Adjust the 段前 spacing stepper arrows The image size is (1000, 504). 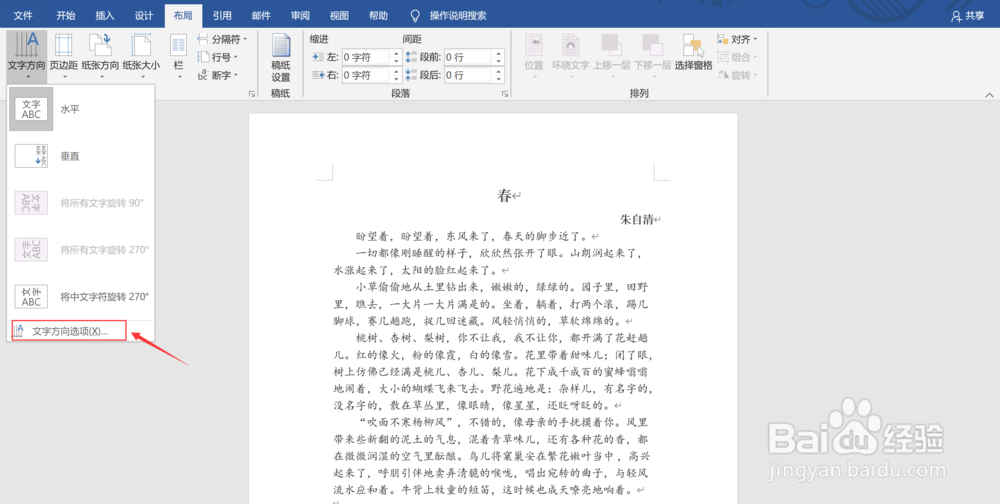[499, 57]
